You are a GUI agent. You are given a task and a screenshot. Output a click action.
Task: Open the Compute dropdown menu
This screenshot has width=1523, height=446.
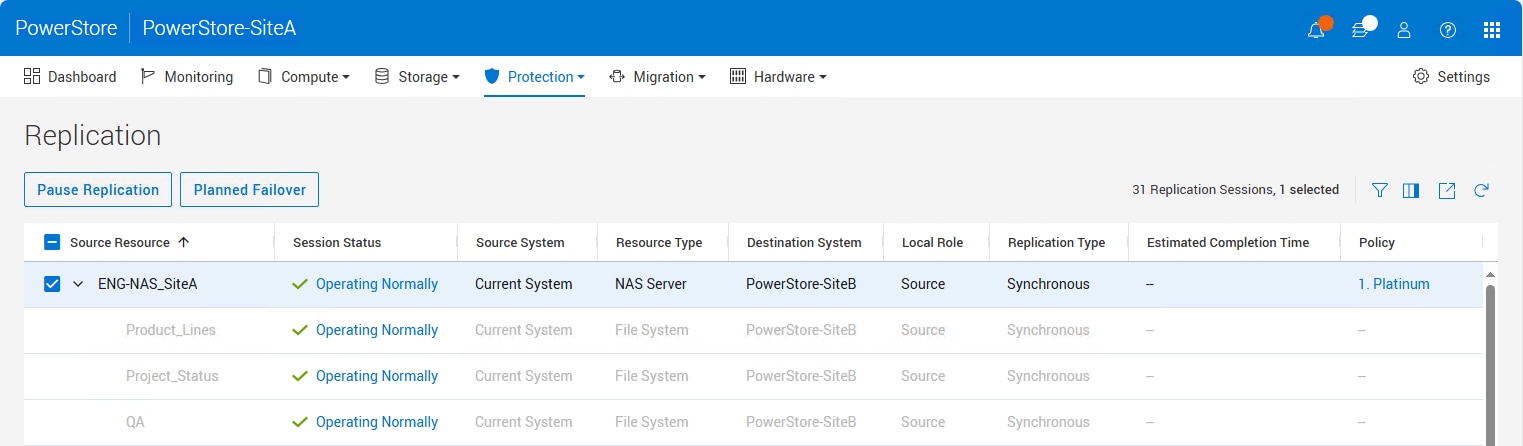pos(315,77)
